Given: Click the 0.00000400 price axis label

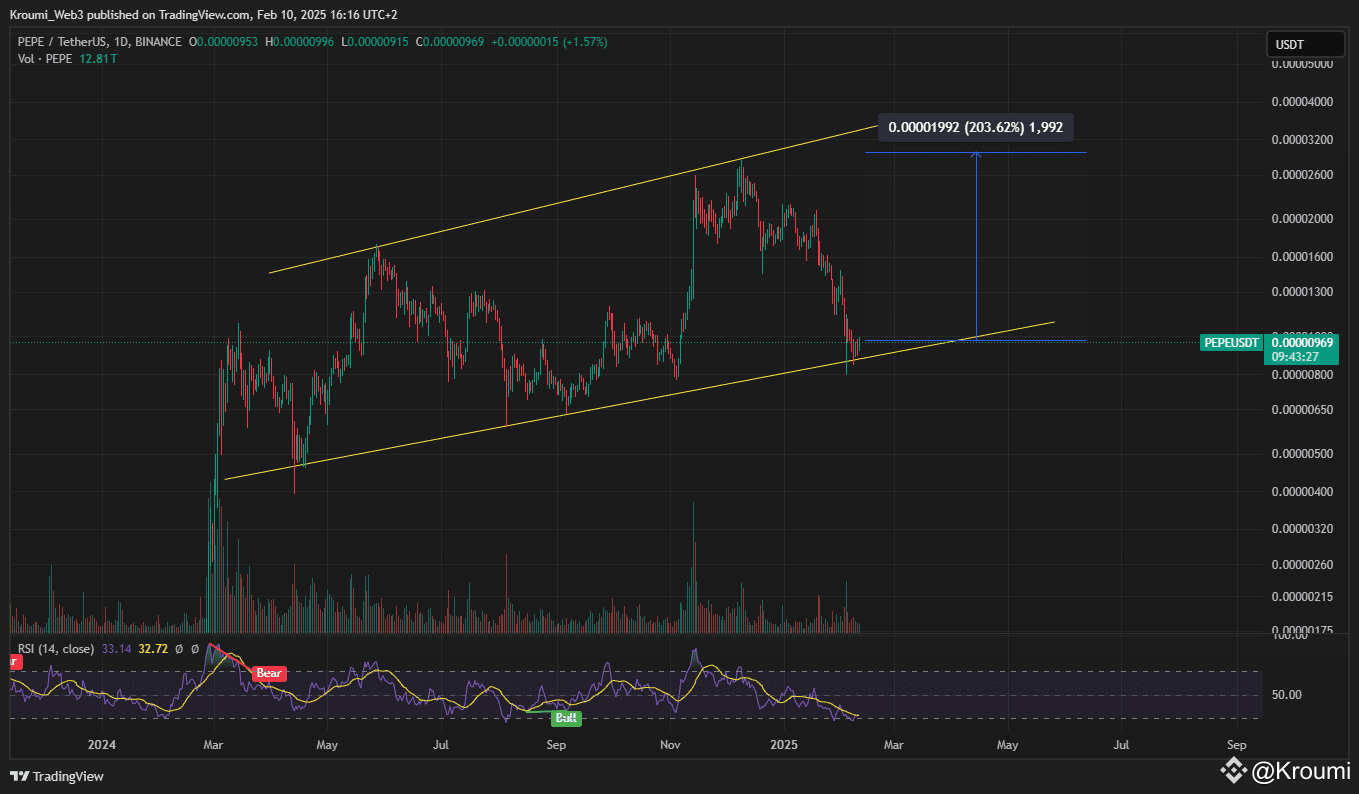Looking at the screenshot, I should 1302,492.
